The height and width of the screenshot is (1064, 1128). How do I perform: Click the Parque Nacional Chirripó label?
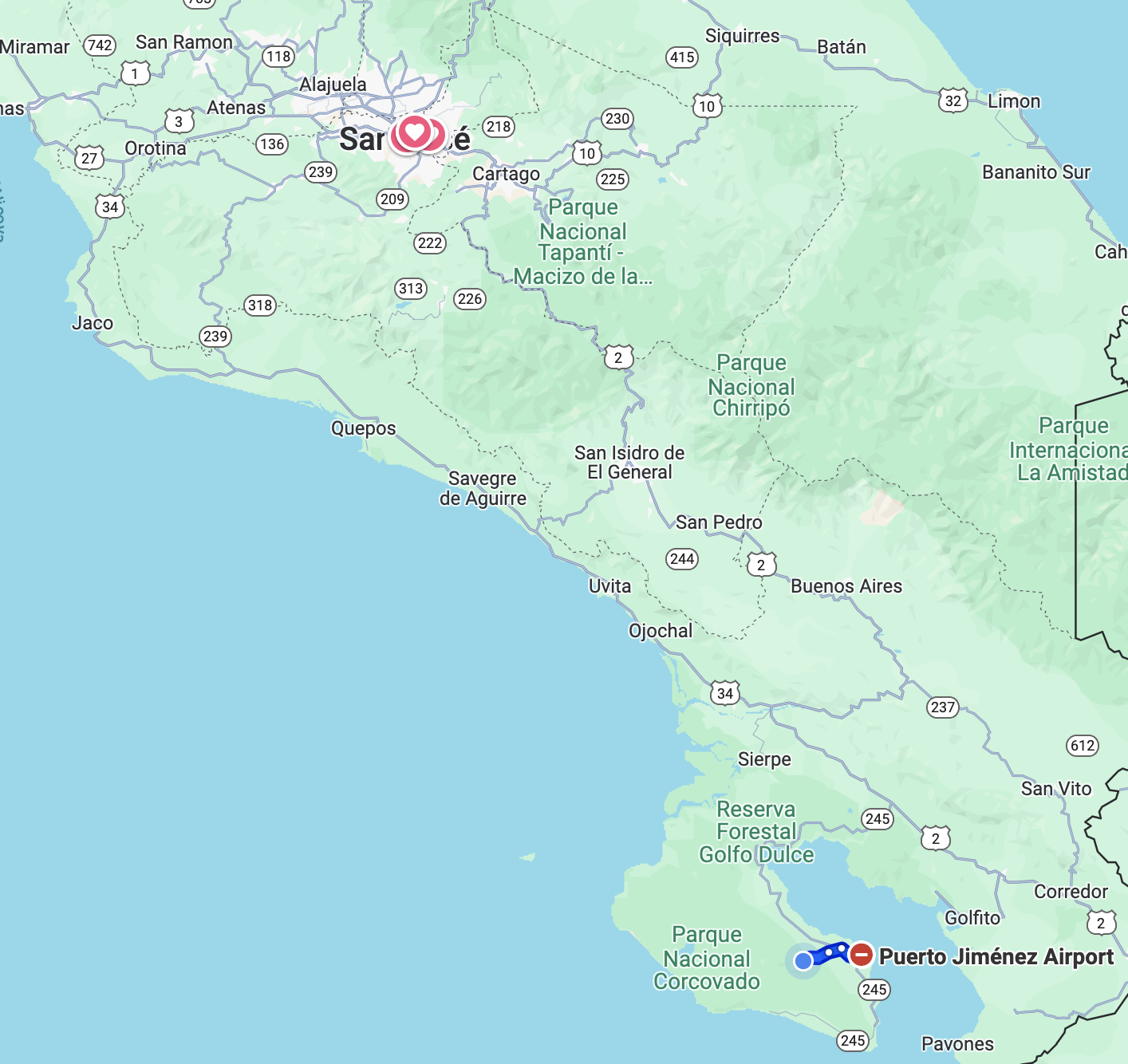coord(751,386)
